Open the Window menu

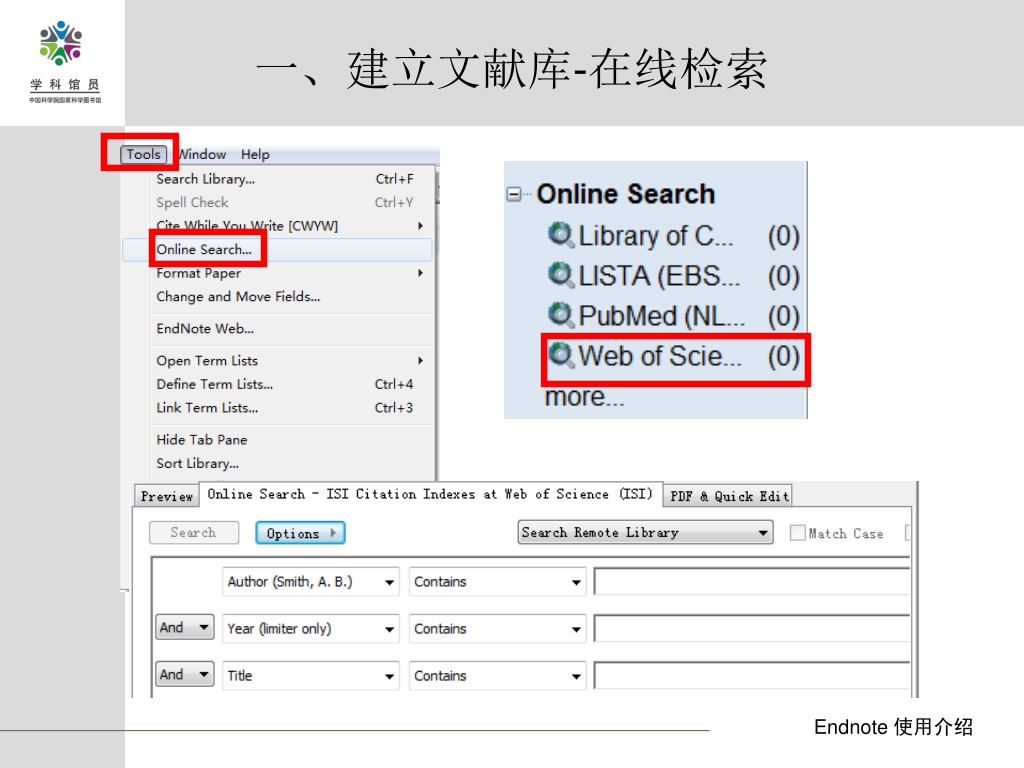click(202, 154)
